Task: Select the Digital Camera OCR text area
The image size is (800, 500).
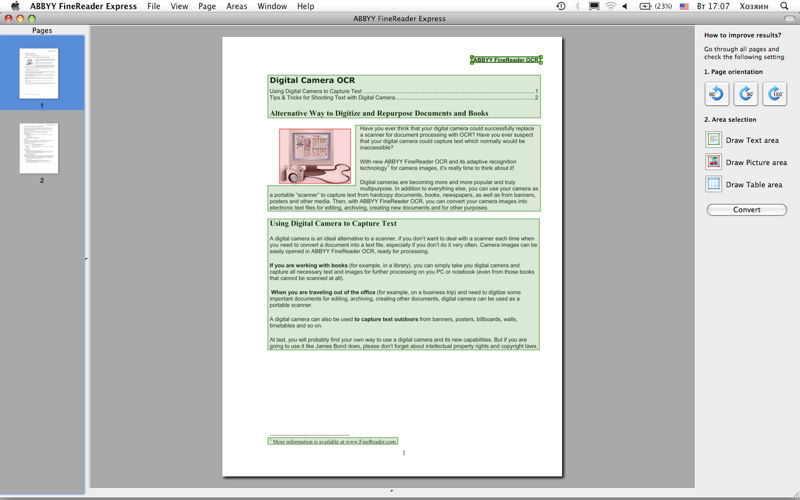Action: 404,96
